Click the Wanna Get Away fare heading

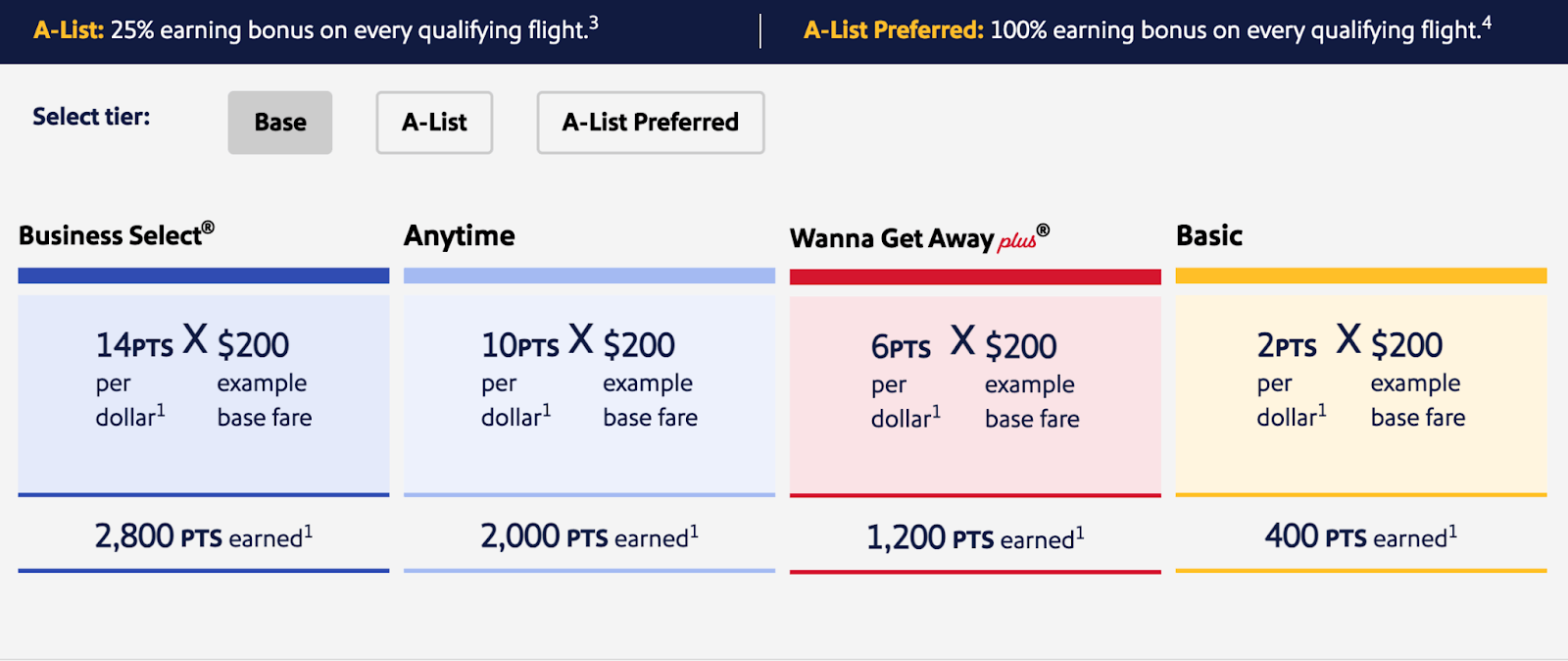coord(892,238)
